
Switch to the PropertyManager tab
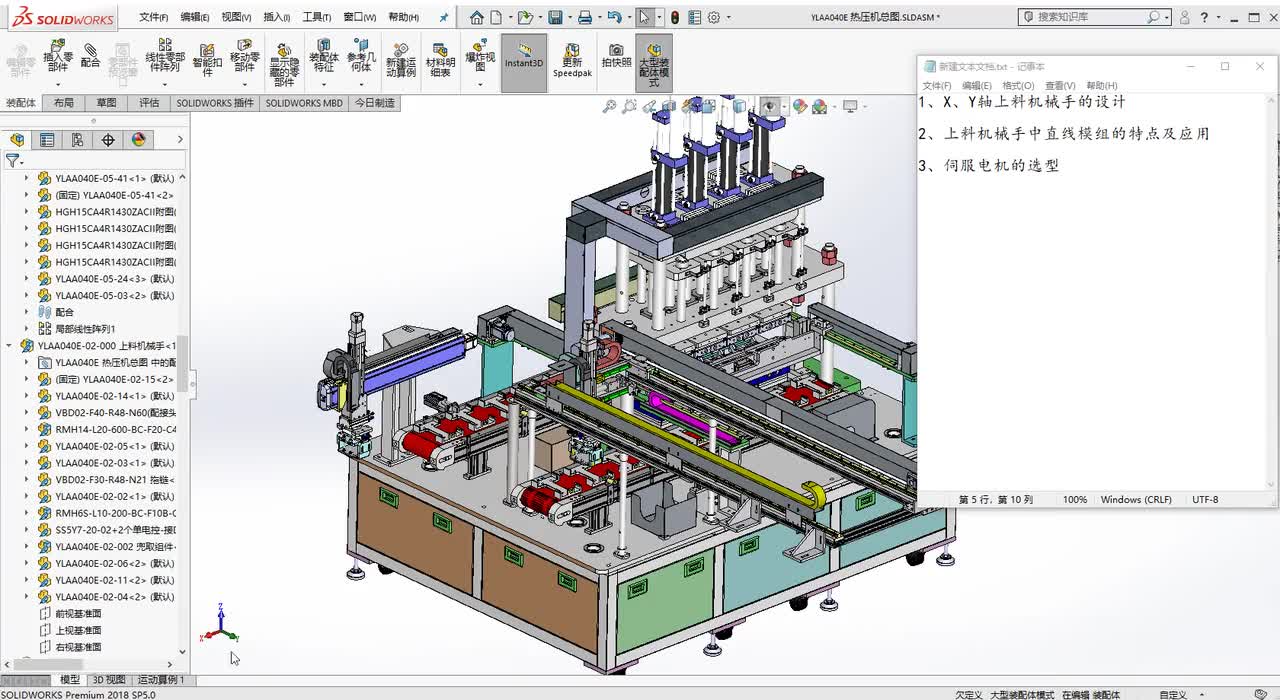[47, 140]
